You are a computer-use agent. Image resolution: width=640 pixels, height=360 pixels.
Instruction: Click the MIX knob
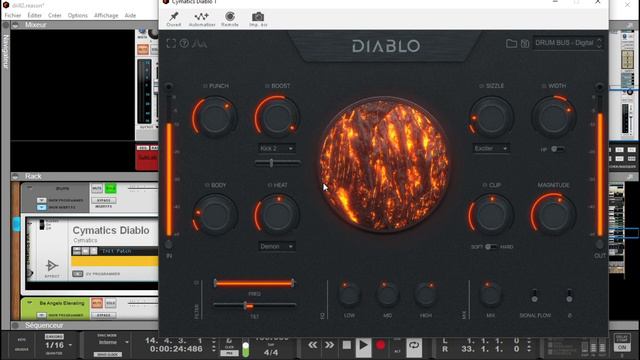pyautogui.click(x=491, y=294)
